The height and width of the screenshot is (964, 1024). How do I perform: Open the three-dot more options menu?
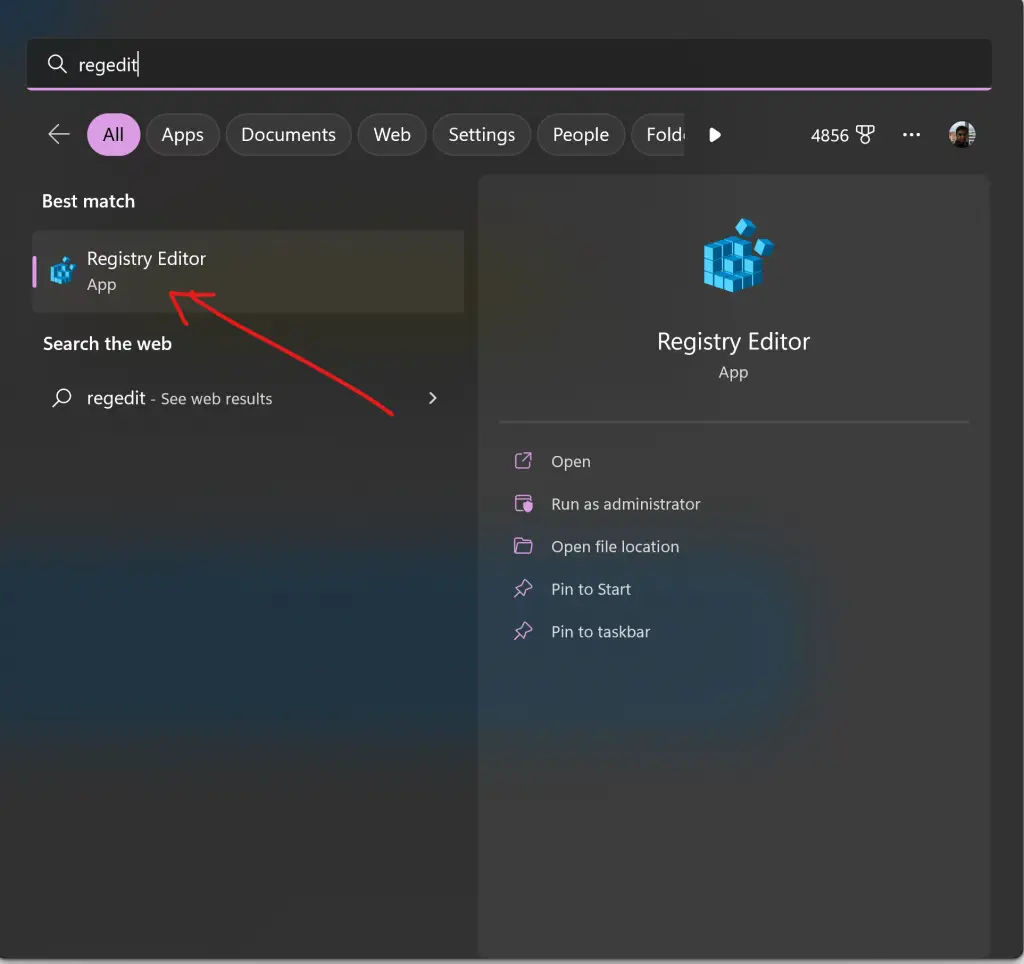pos(912,135)
